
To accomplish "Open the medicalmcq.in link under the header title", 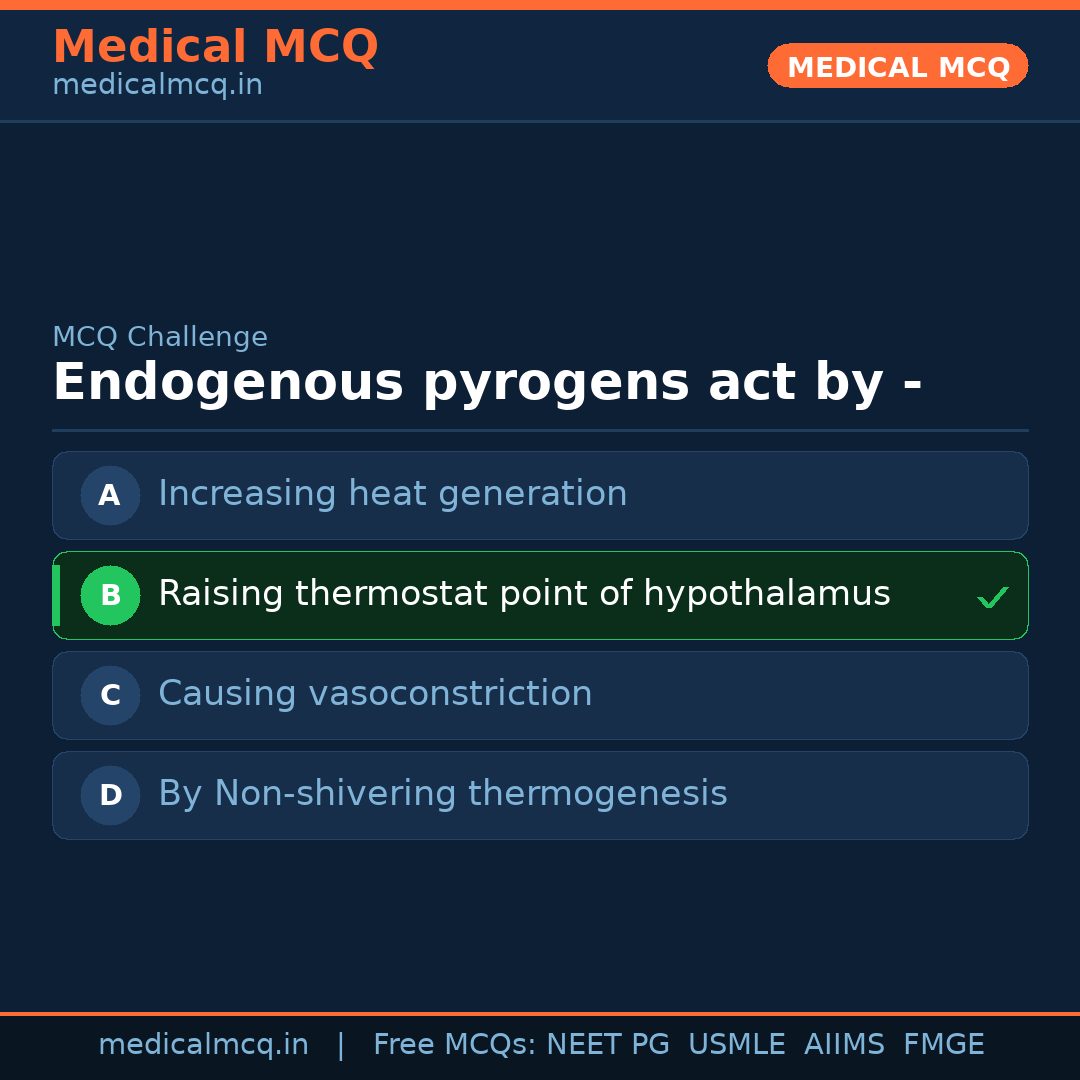I will coord(157,86).
